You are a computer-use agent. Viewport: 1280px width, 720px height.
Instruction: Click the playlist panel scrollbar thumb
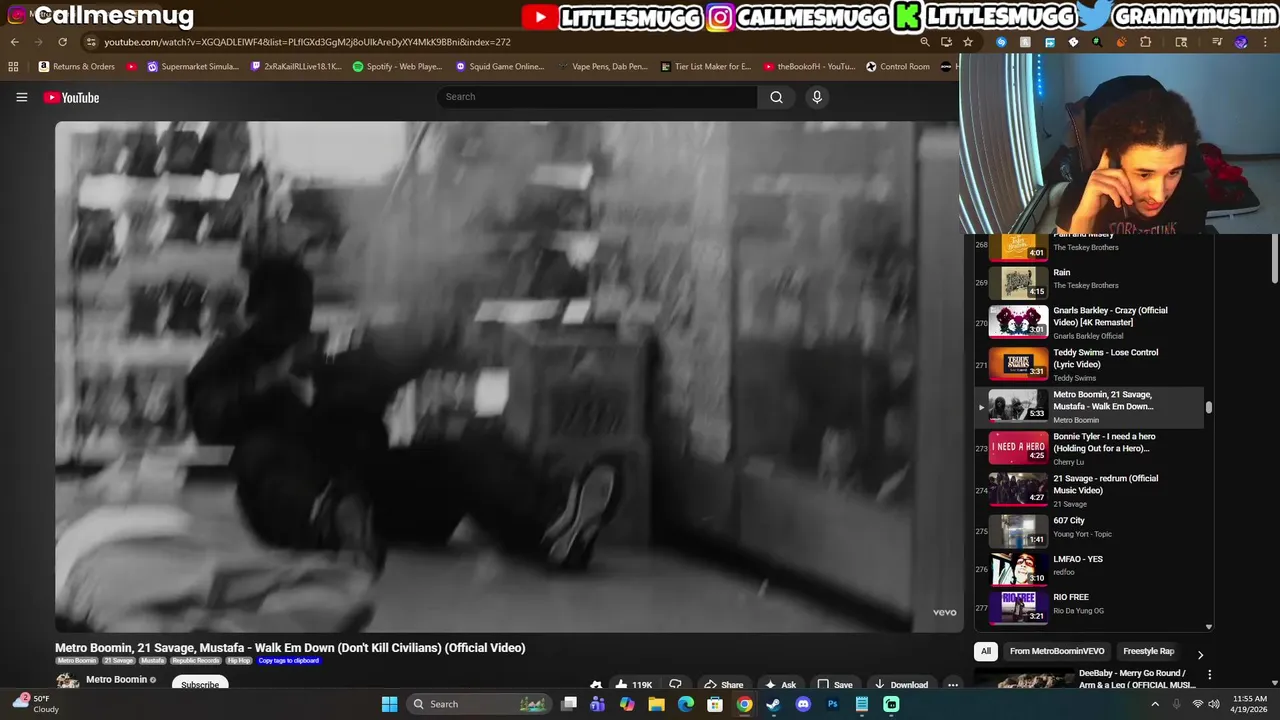1209,407
